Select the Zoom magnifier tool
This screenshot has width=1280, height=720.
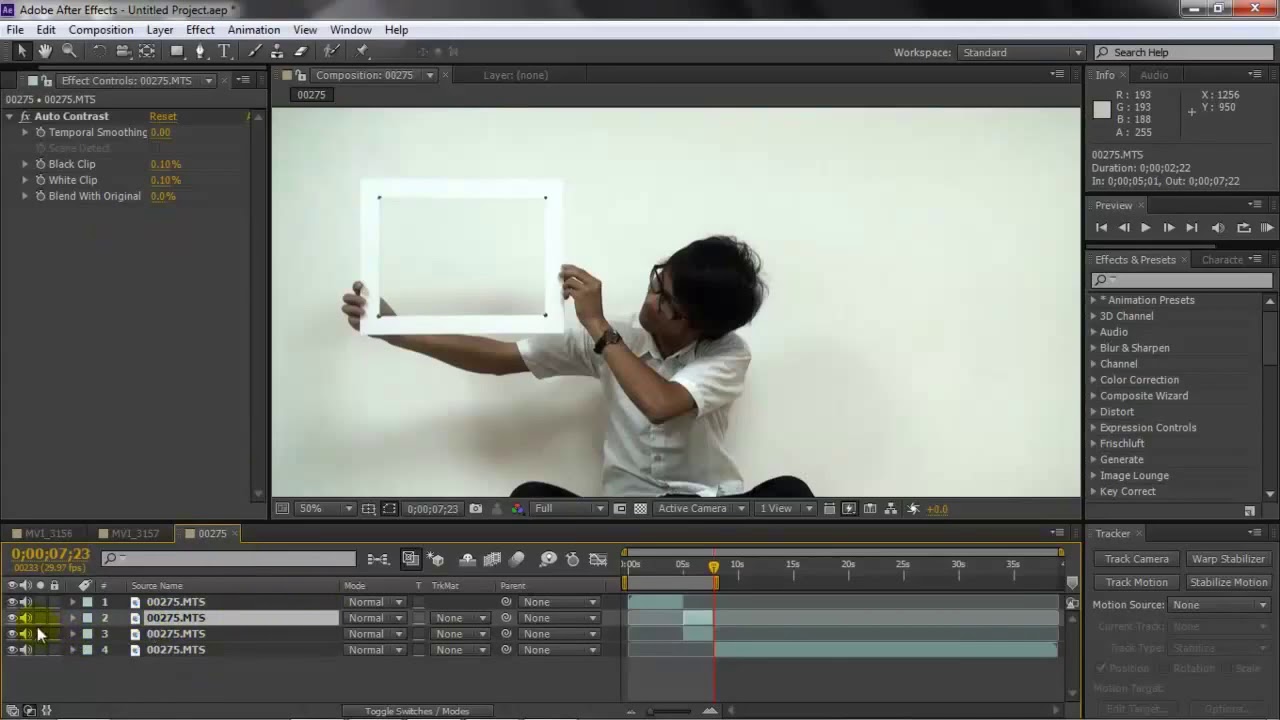[69, 52]
